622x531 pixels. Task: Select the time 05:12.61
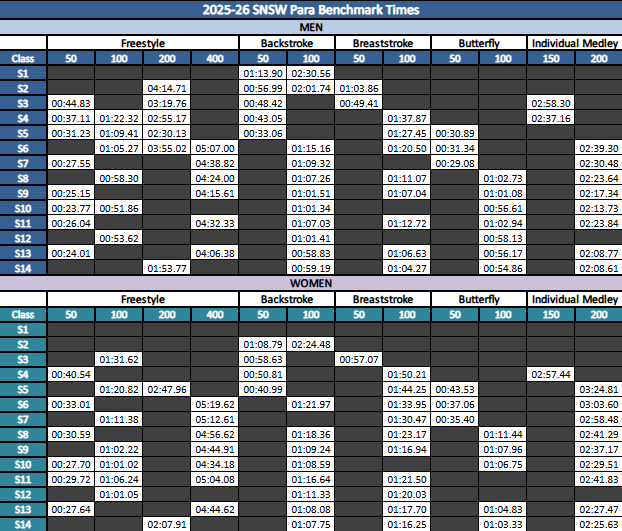pos(215,420)
